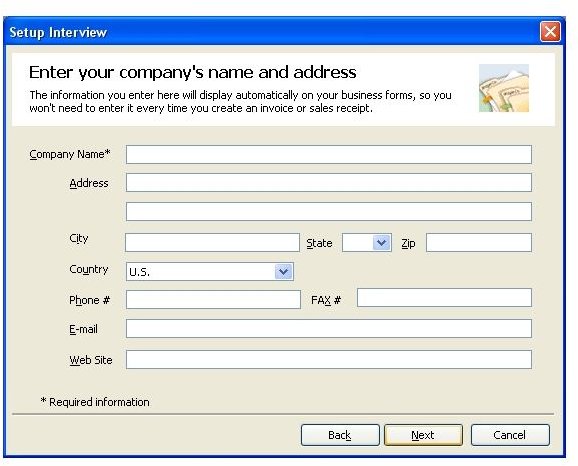Select the Phone # input box
Viewport: 578px width, 466px height.
(x=213, y=299)
